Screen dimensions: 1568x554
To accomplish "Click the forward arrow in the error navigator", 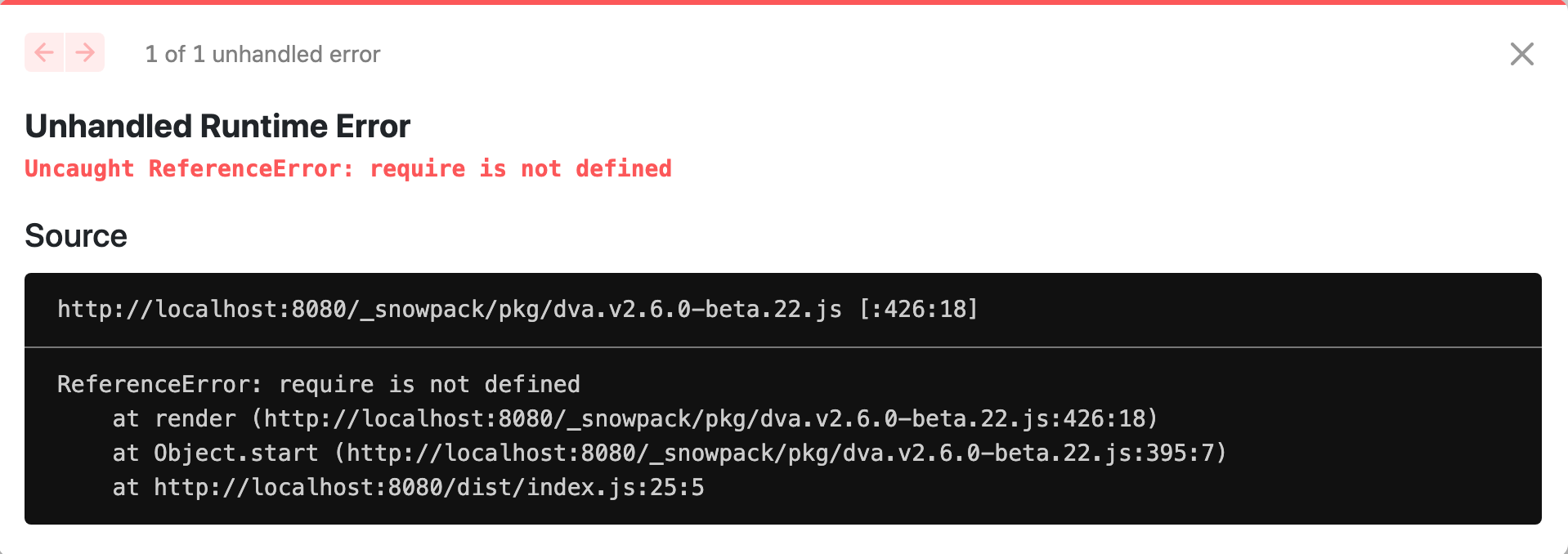I will (x=83, y=52).
